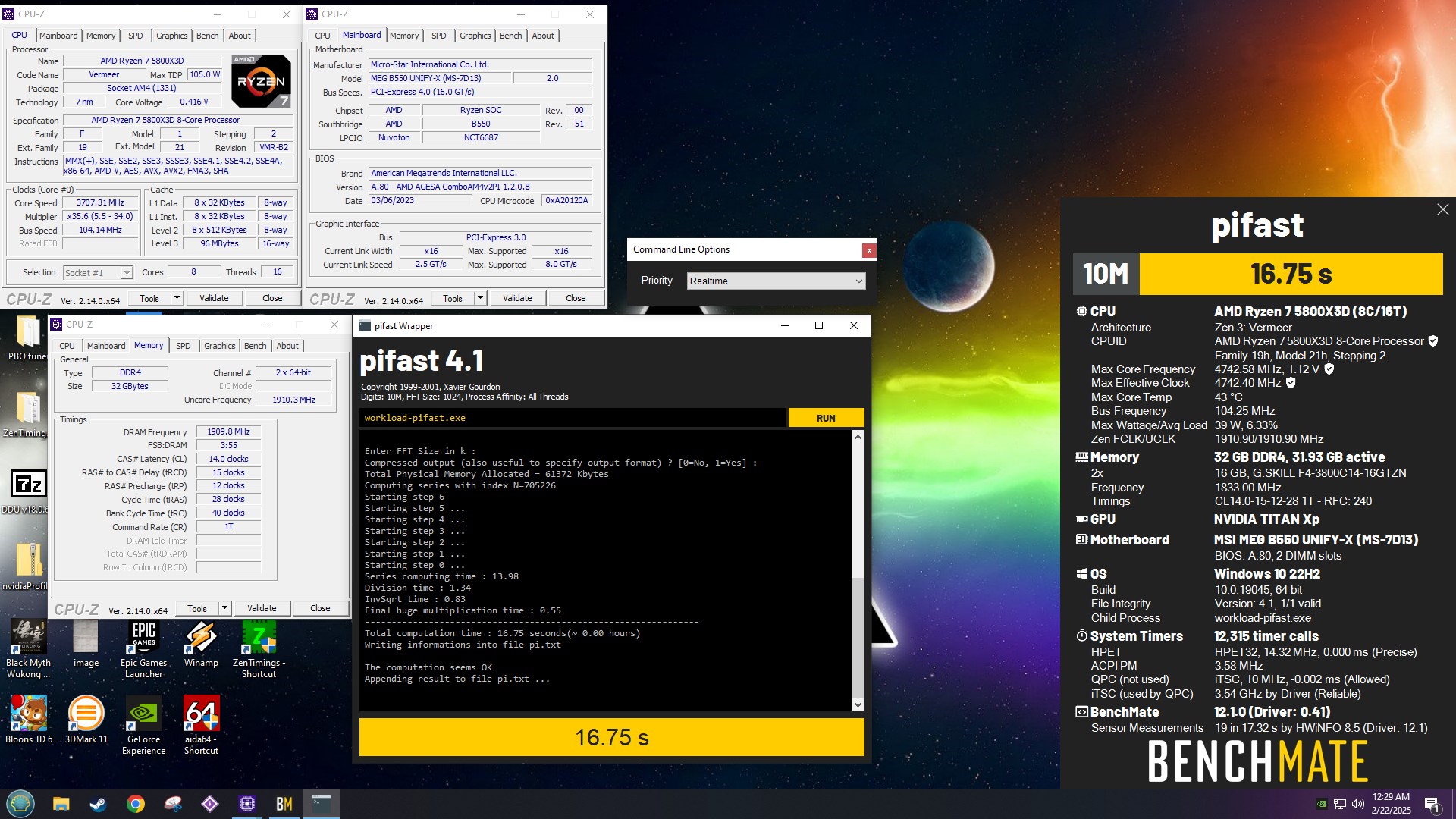This screenshot has height=819, width=1456.
Task: Open the DDU v18 7z archive icon
Action: (x=27, y=490)
